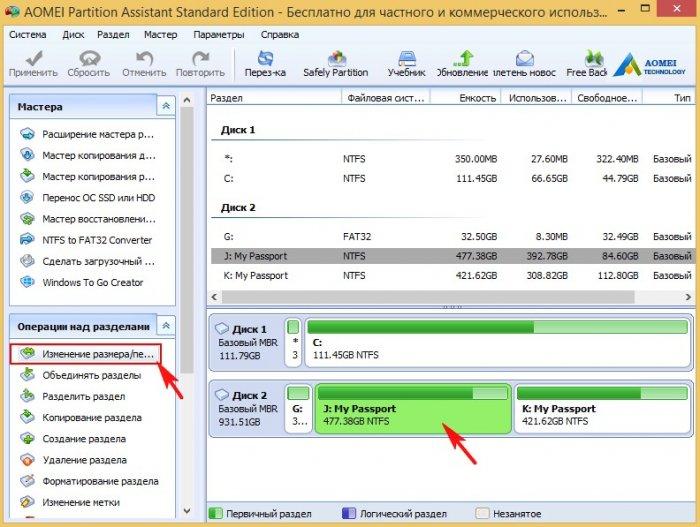Click the Применить (Apply) toolbar icon

coord(33,64)
